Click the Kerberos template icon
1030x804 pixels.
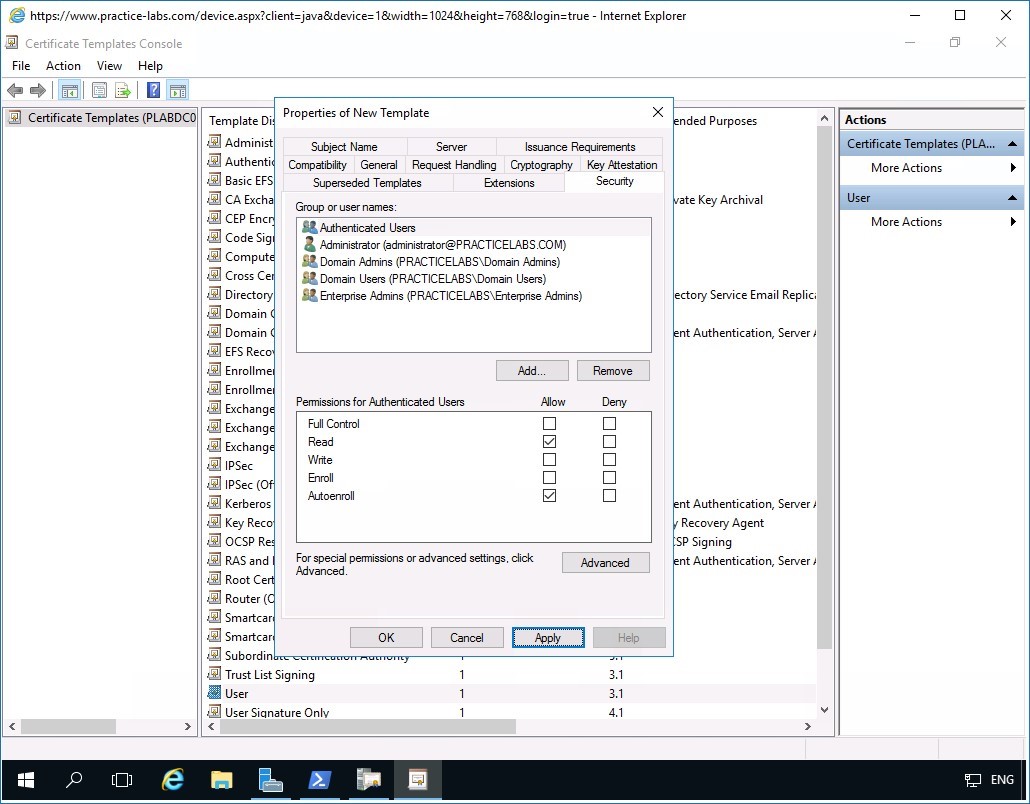pyautogui.click(x=214, y=503)
